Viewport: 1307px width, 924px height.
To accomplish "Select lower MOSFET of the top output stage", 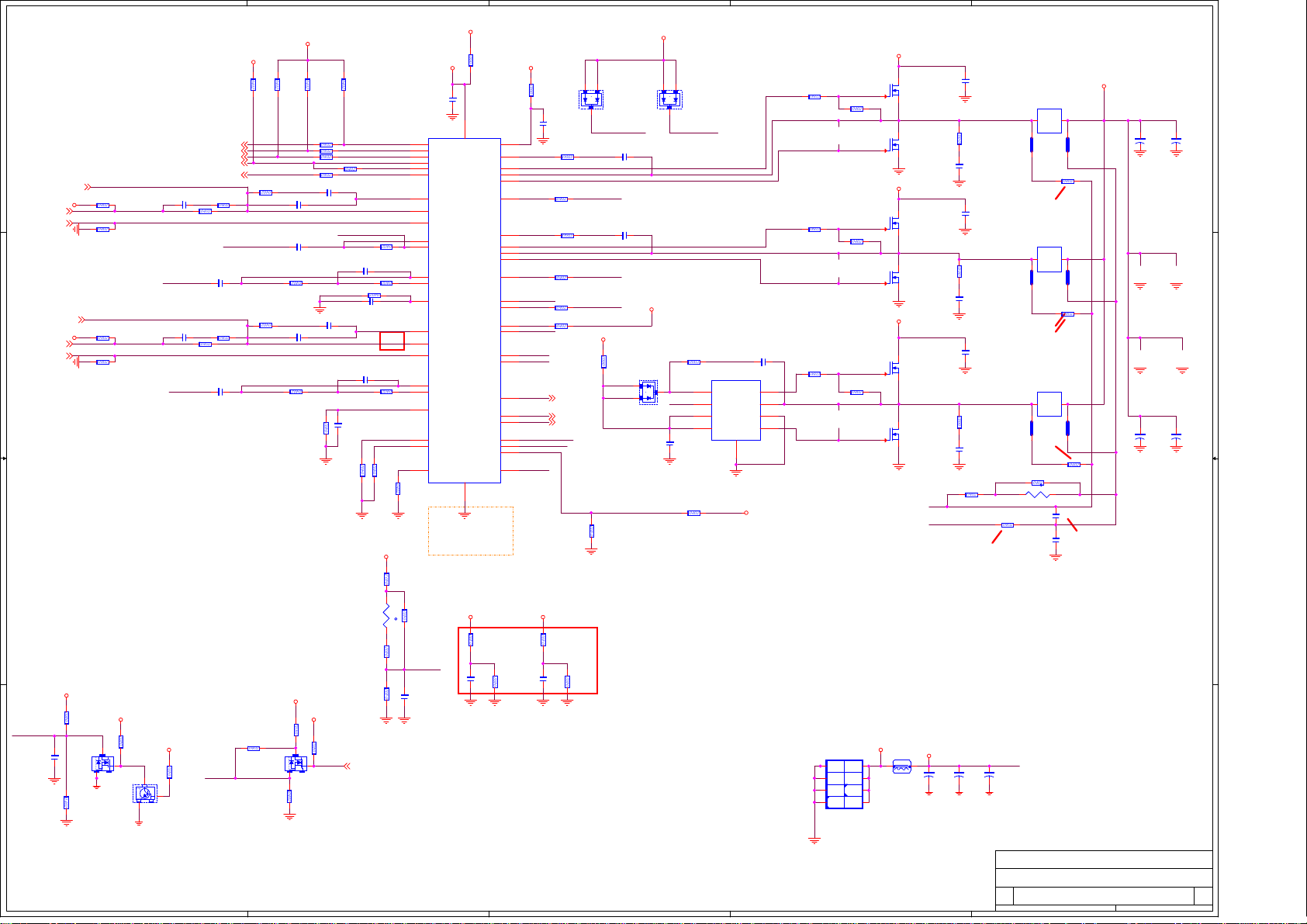I will (894, 145).
